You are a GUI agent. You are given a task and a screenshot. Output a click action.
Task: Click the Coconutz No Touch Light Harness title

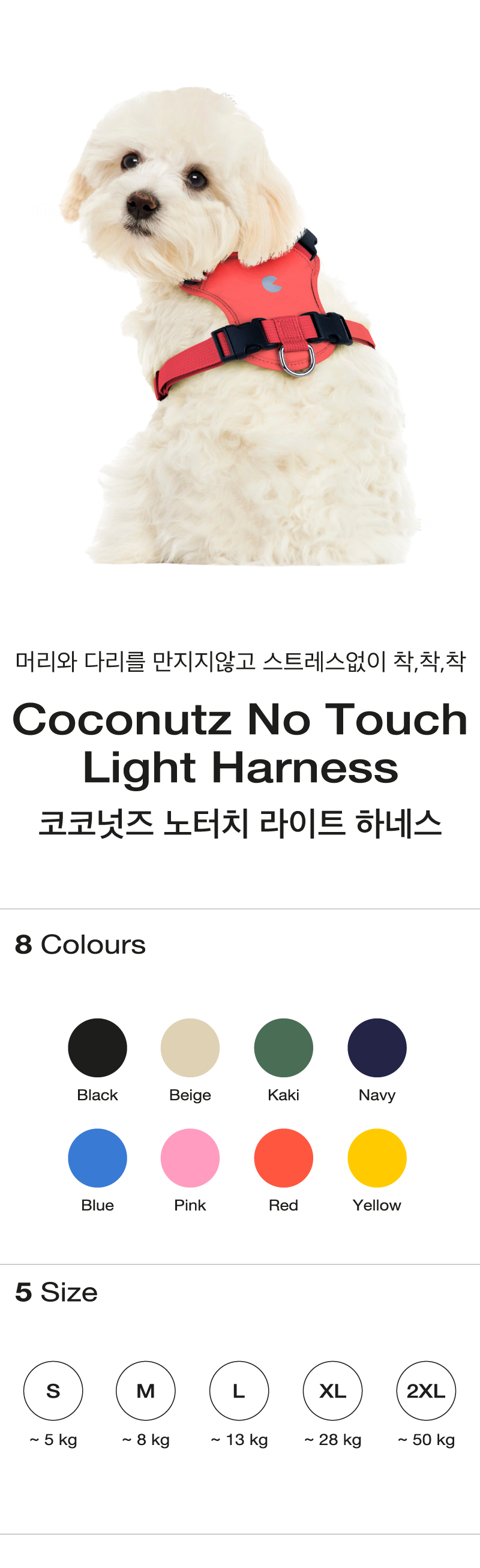click(240, 743)
